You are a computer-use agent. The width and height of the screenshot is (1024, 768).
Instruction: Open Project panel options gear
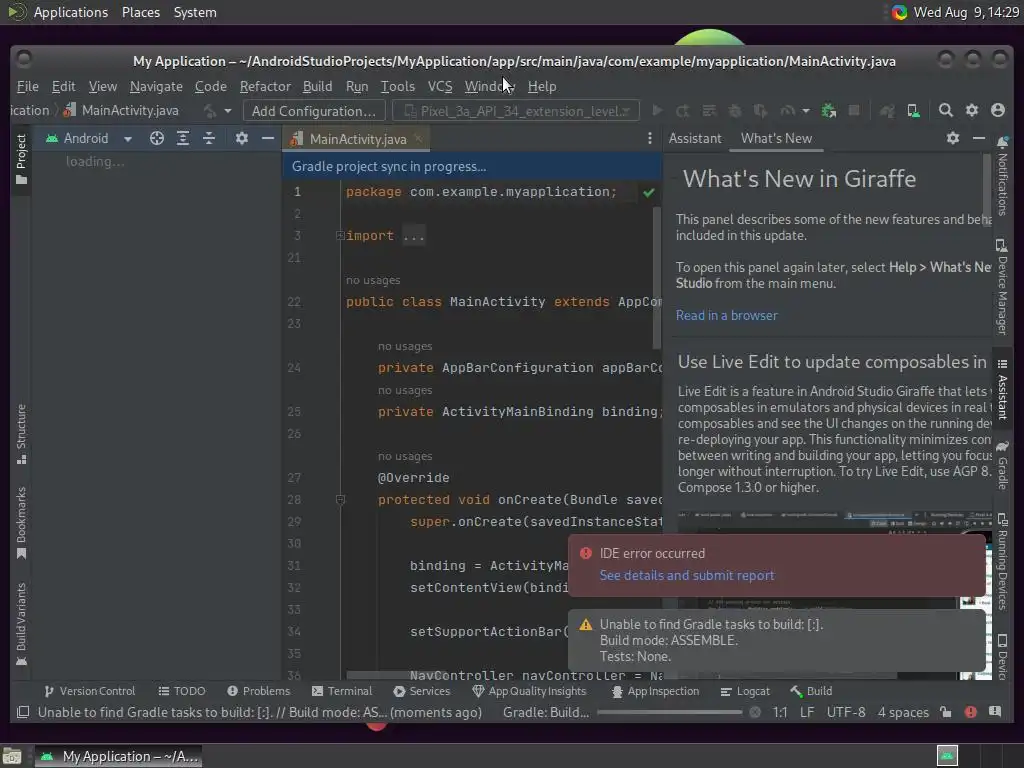[242, 138]
